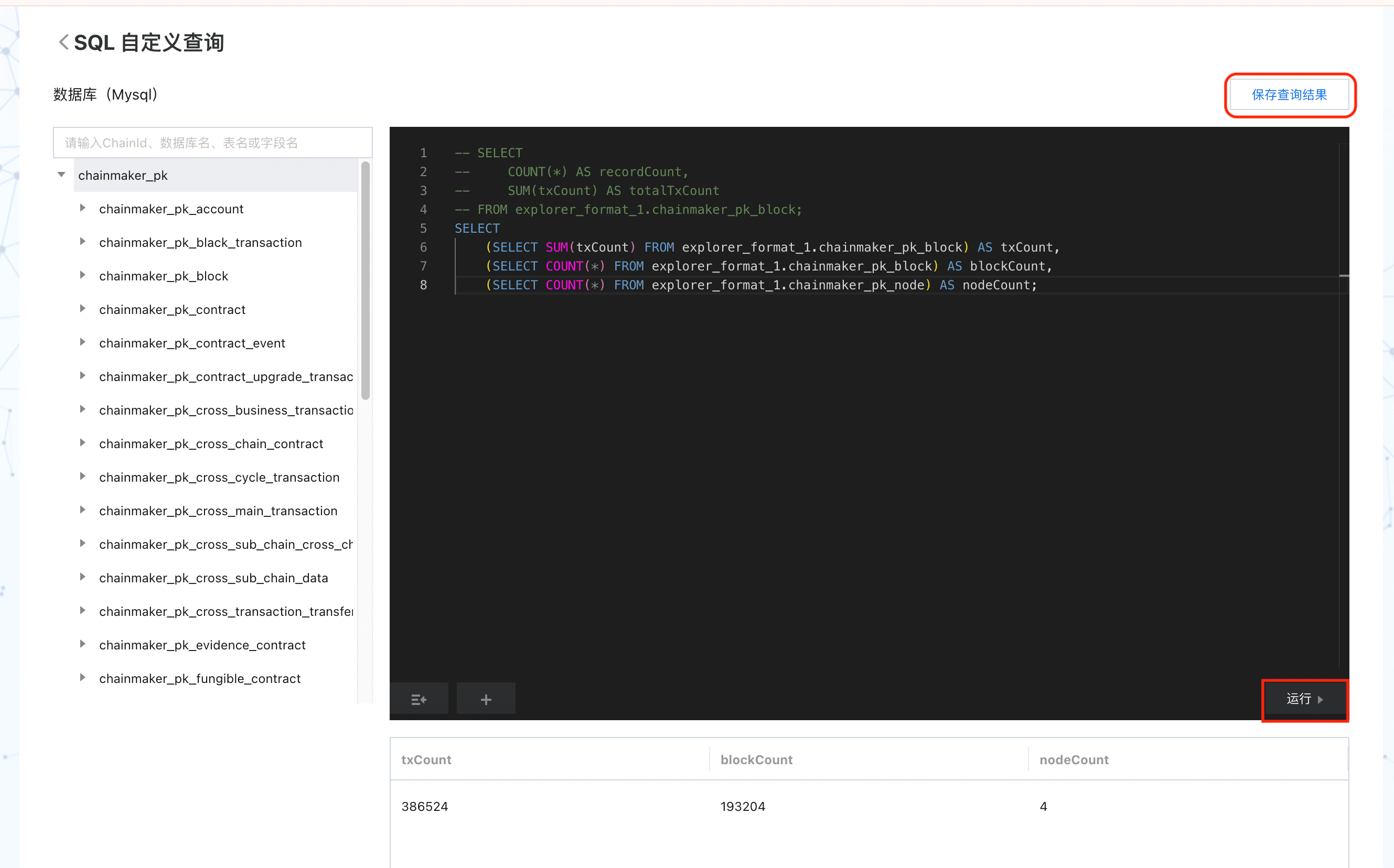Expand chainmaker_pk_fungible_contract arrow

(83, 678)
